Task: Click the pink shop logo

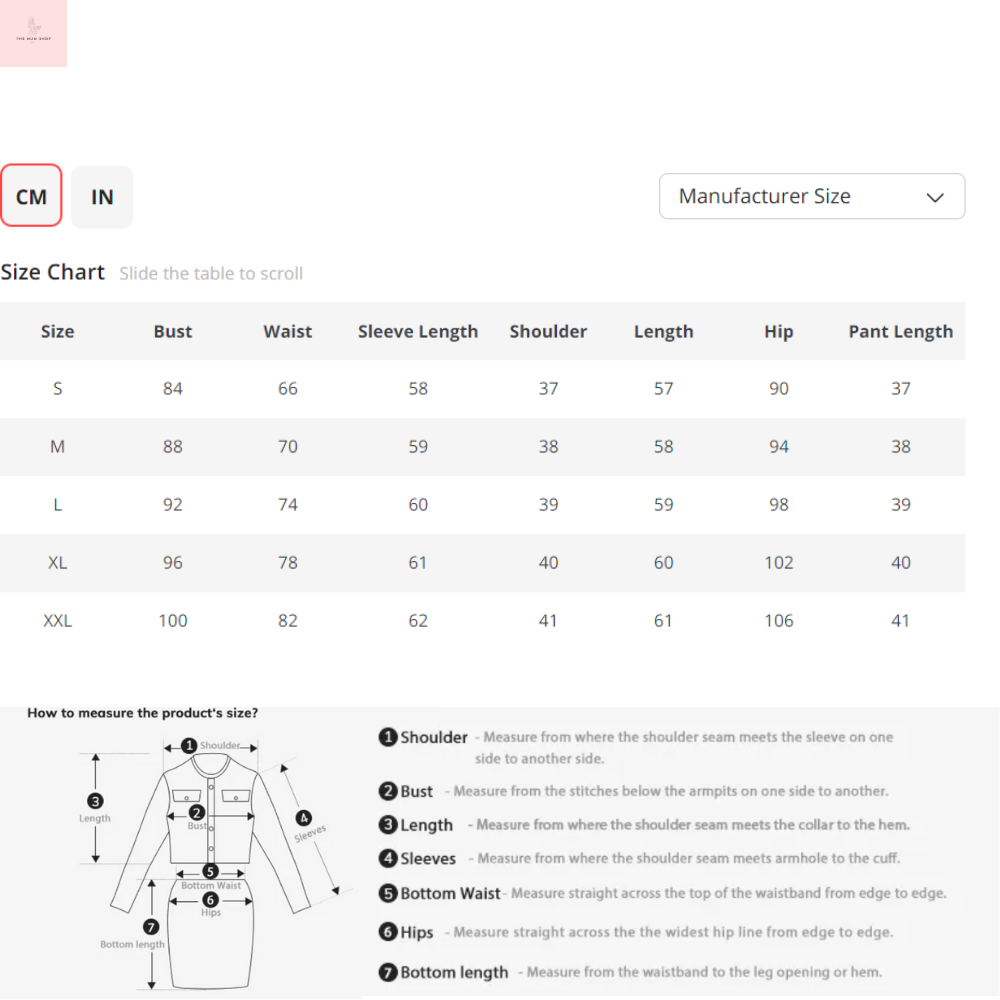Action: click(x=33, y=33)
